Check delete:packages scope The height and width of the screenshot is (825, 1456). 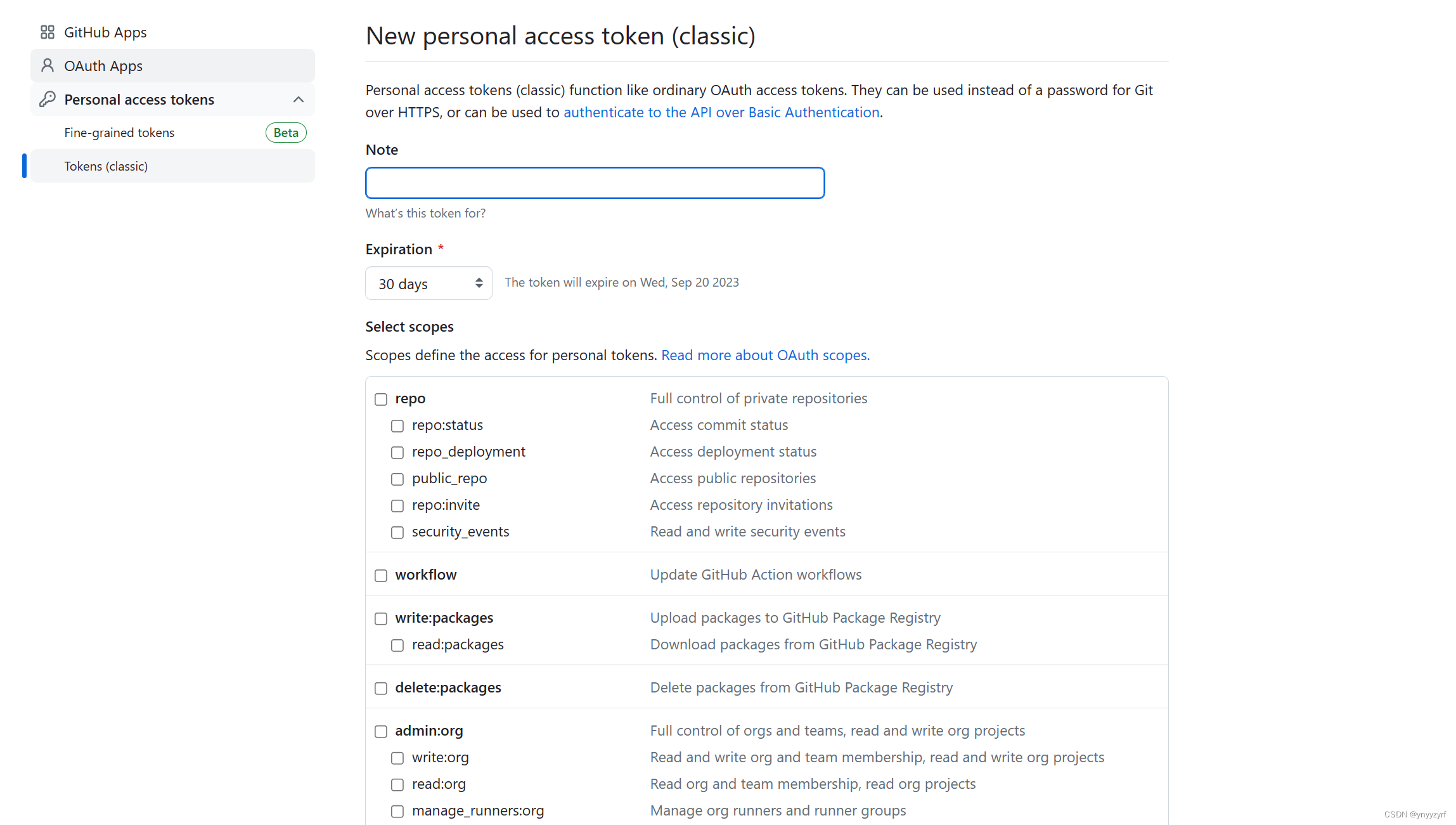click(381, 688)
